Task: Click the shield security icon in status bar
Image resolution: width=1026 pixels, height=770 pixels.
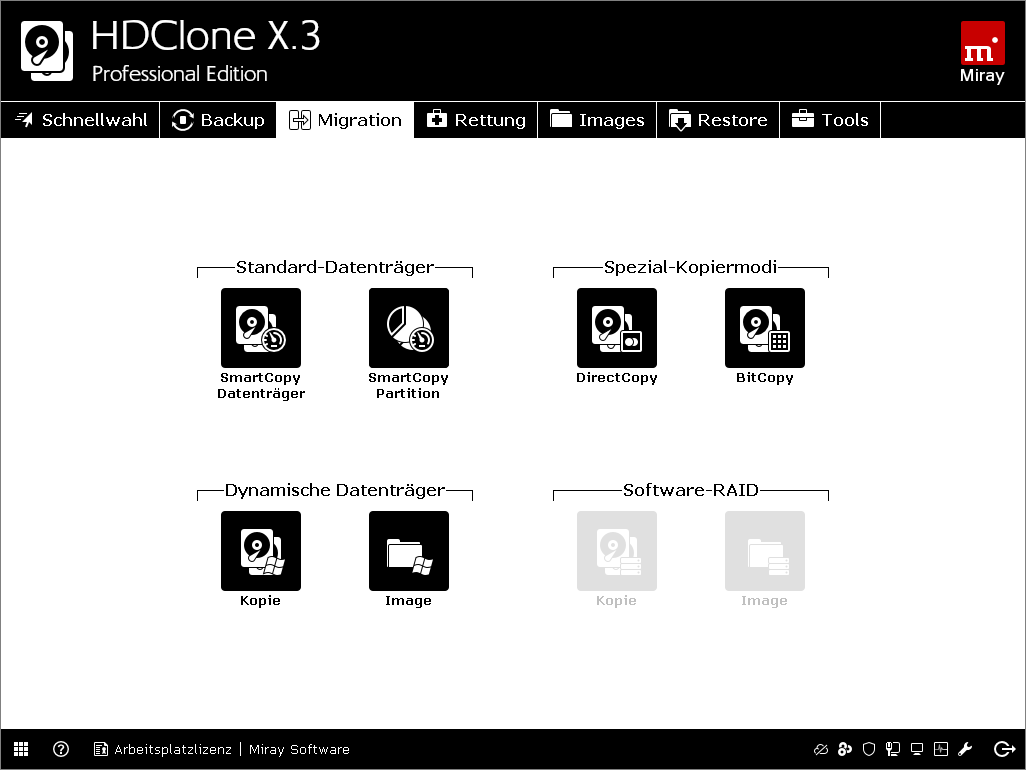Action: [869, 749]
